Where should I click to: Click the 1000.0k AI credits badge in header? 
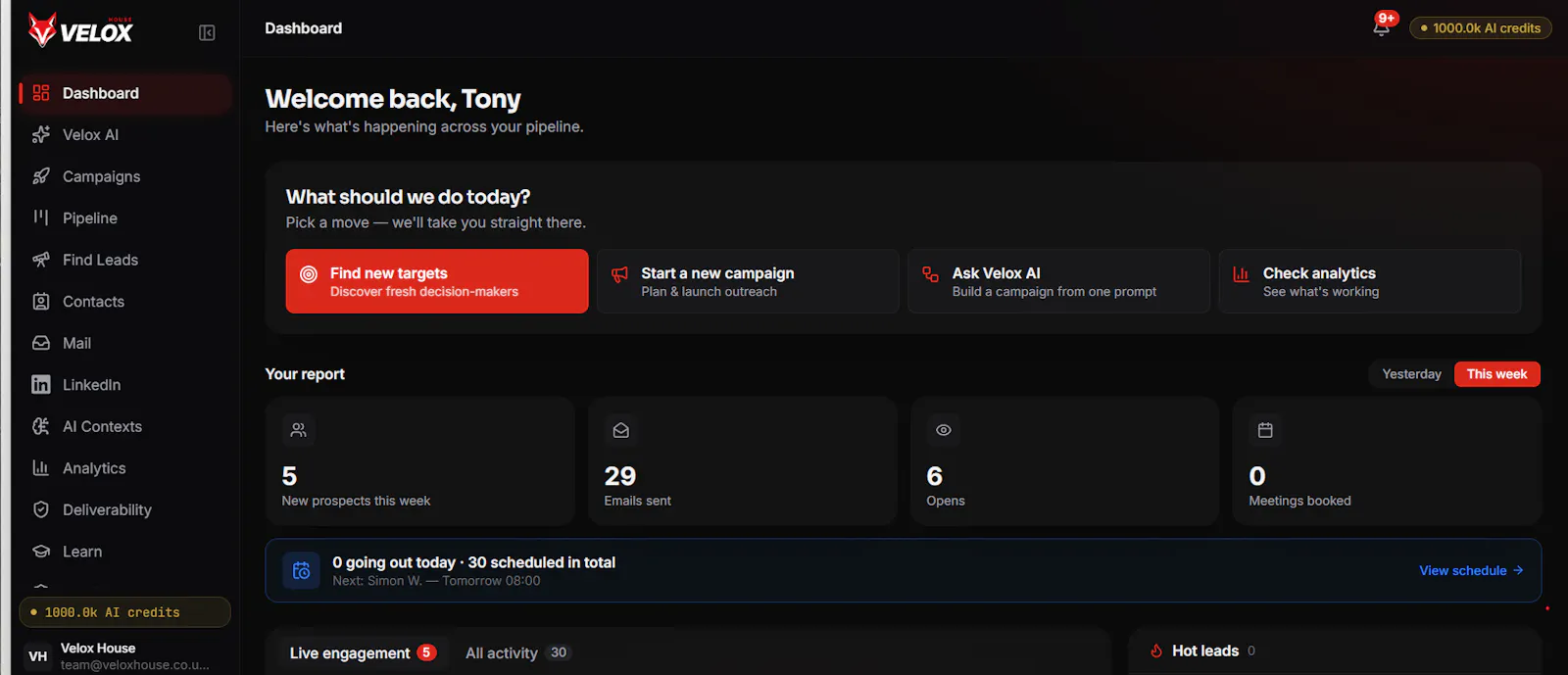click(x=1481, y=28)
